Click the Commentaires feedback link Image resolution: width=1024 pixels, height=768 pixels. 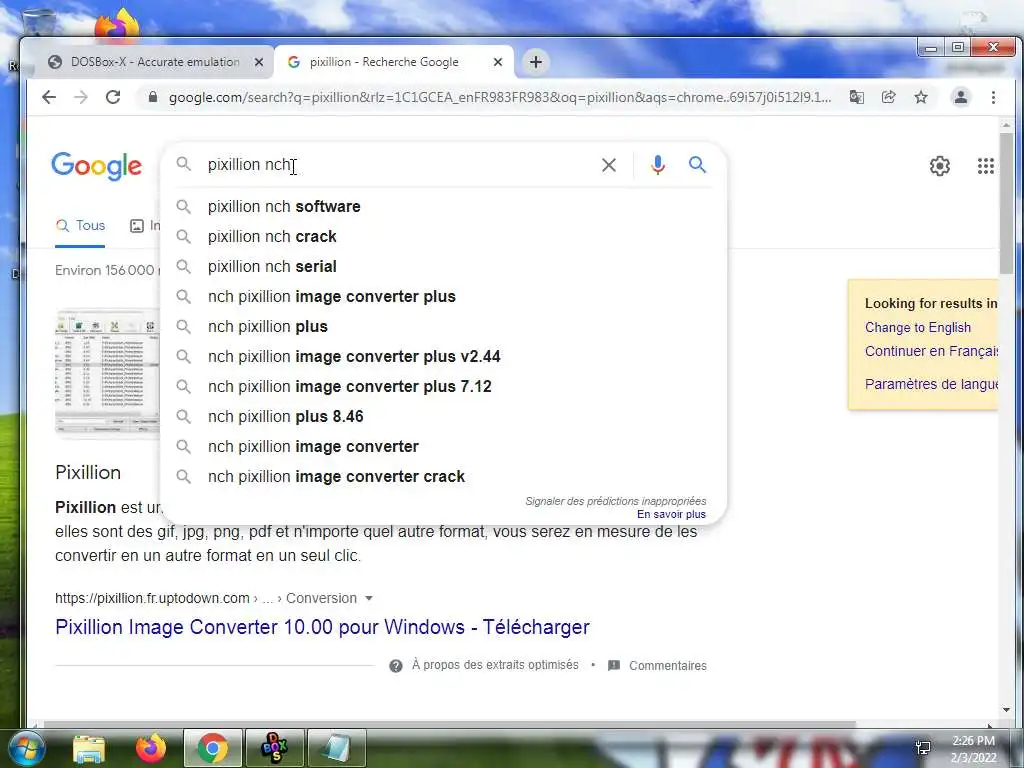(667, 665)
